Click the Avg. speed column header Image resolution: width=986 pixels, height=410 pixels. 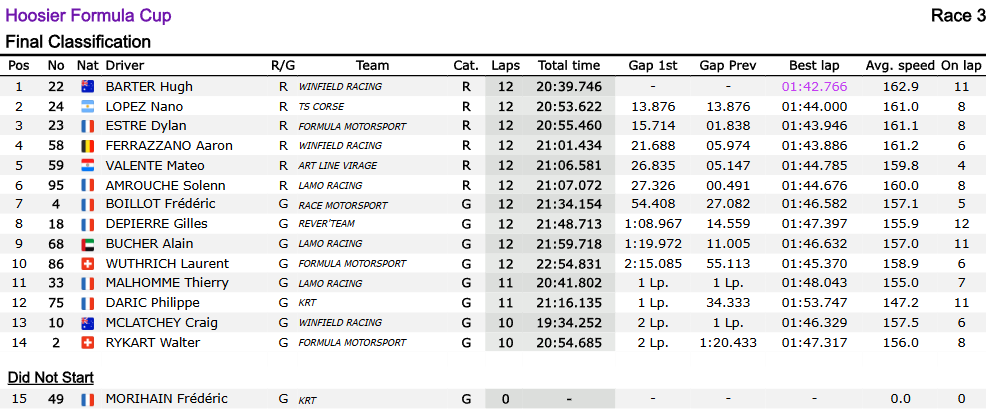click(x=900, y=66)
